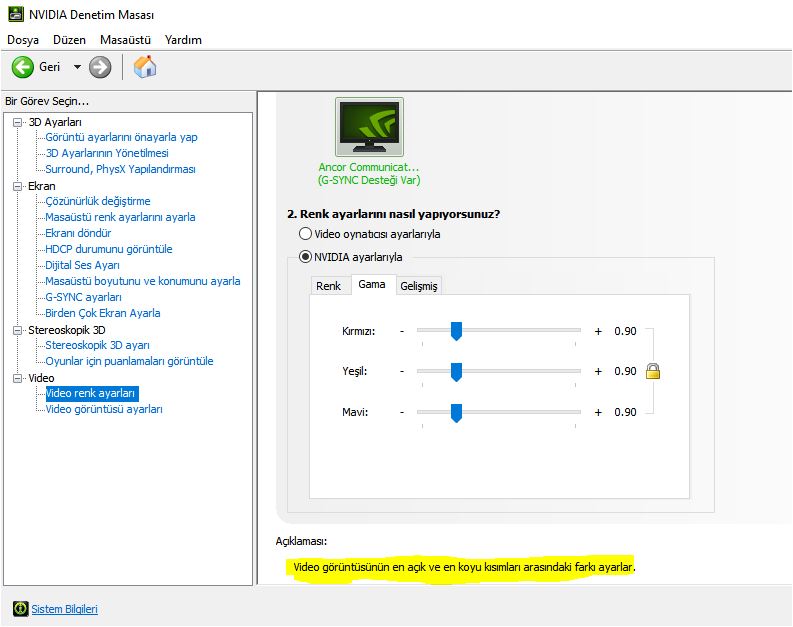Select Video oynatıcısı ayarlarıyla radio button
793x627 pixels.
point(305,234)
